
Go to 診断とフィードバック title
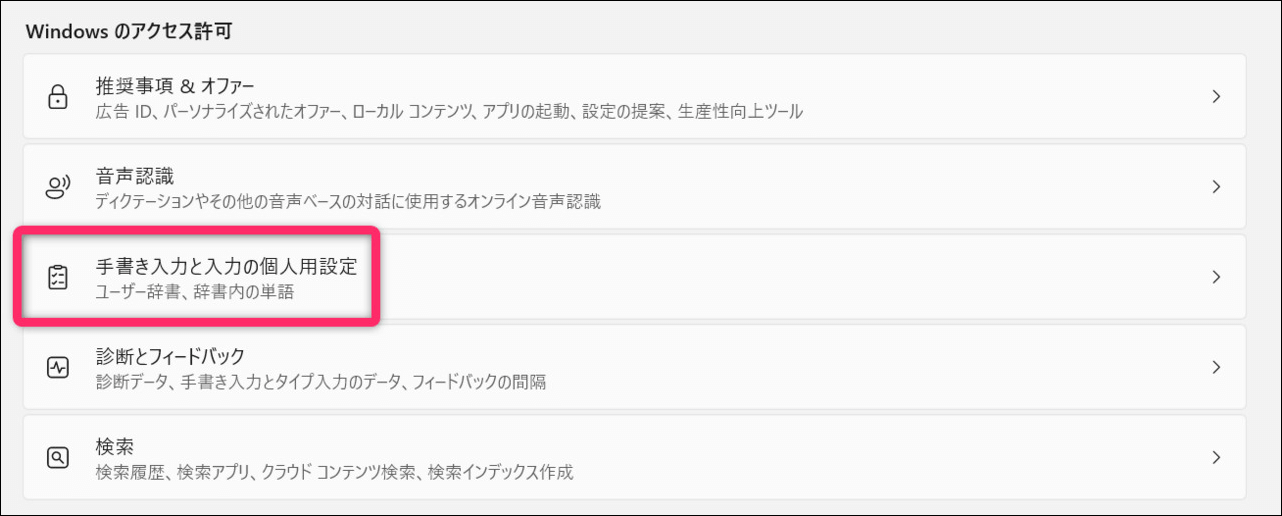tap(170, 356)
